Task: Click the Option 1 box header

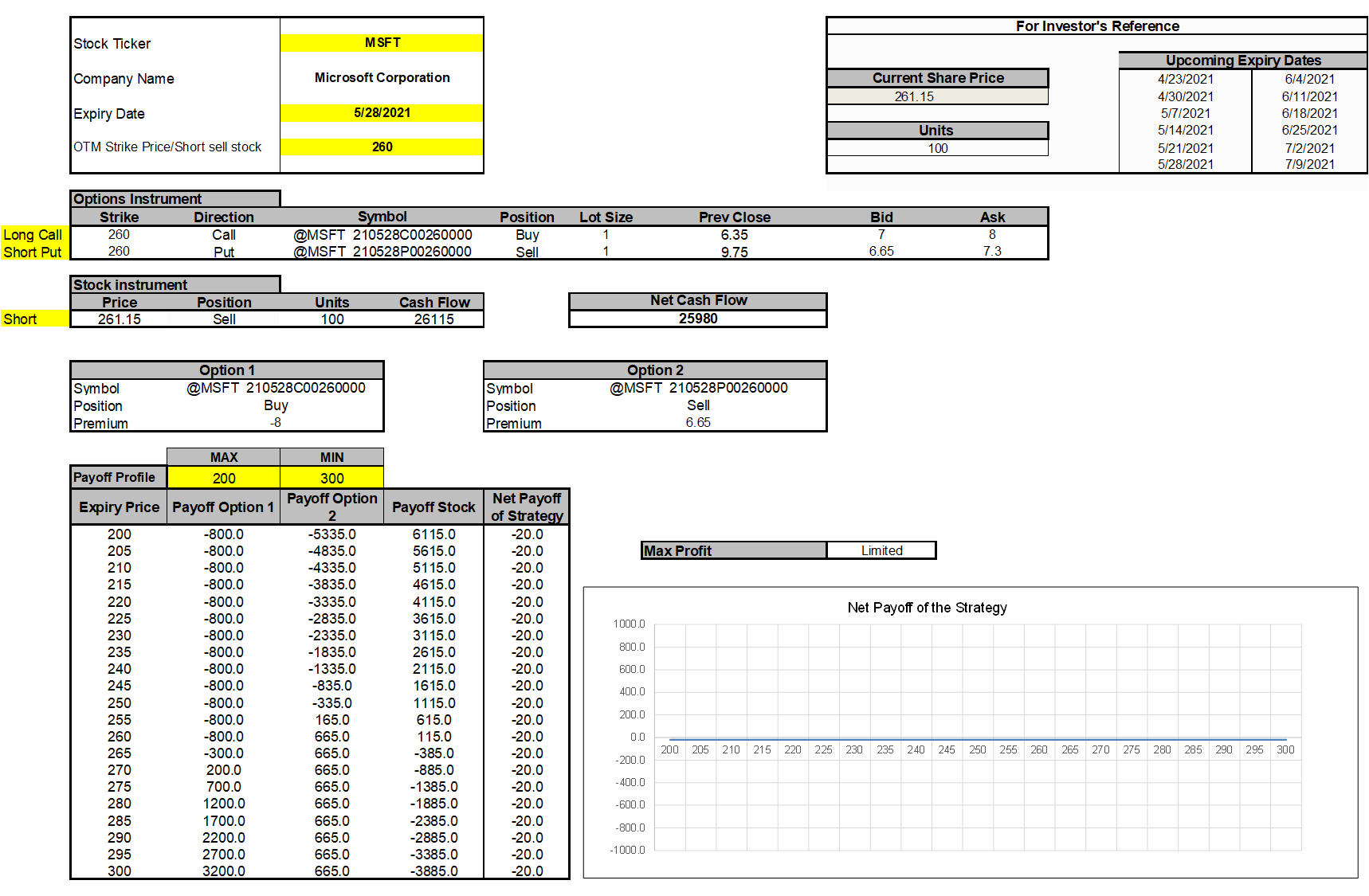Action: [x=227, y=370]
